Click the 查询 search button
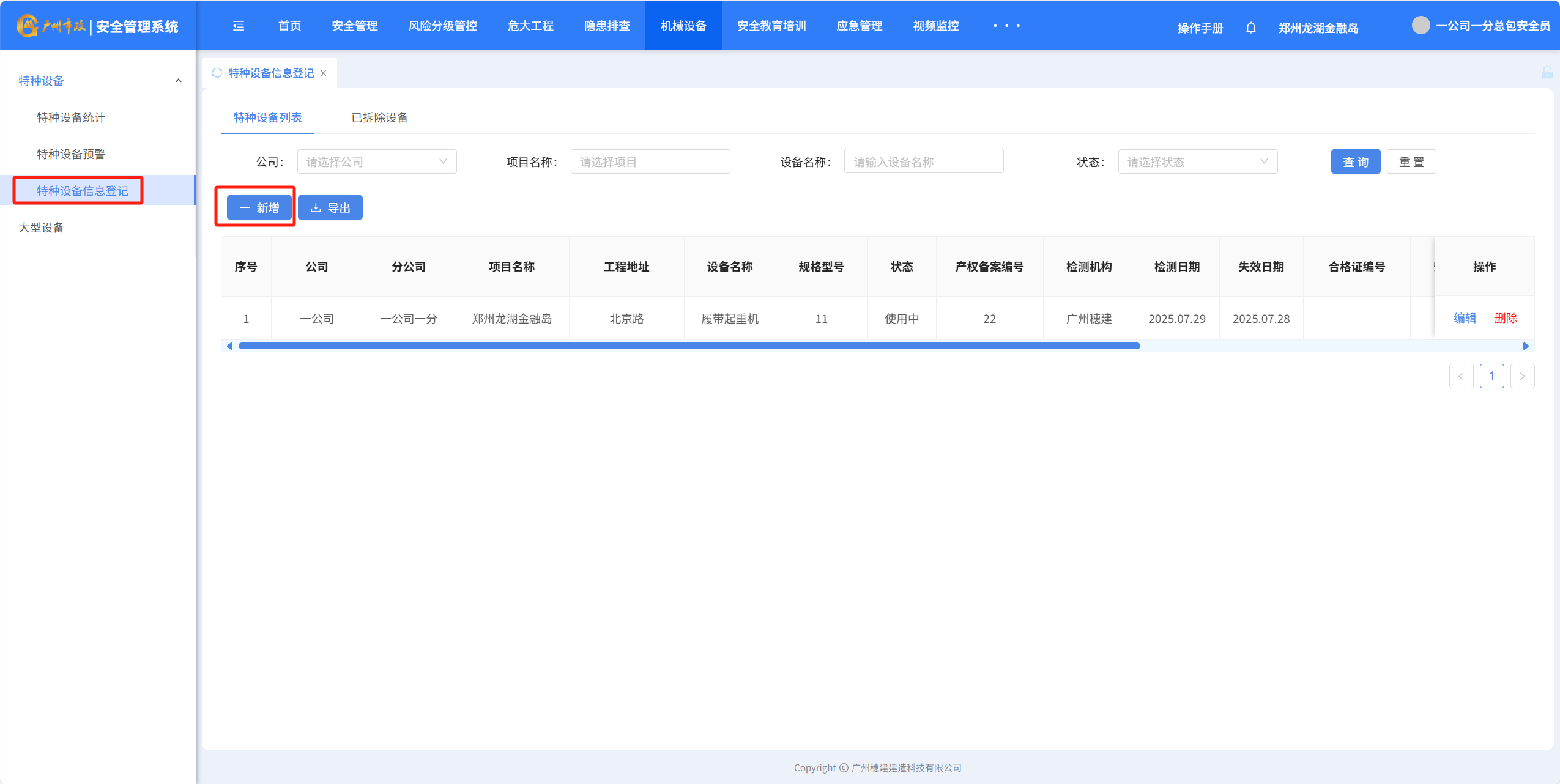 1355,162
